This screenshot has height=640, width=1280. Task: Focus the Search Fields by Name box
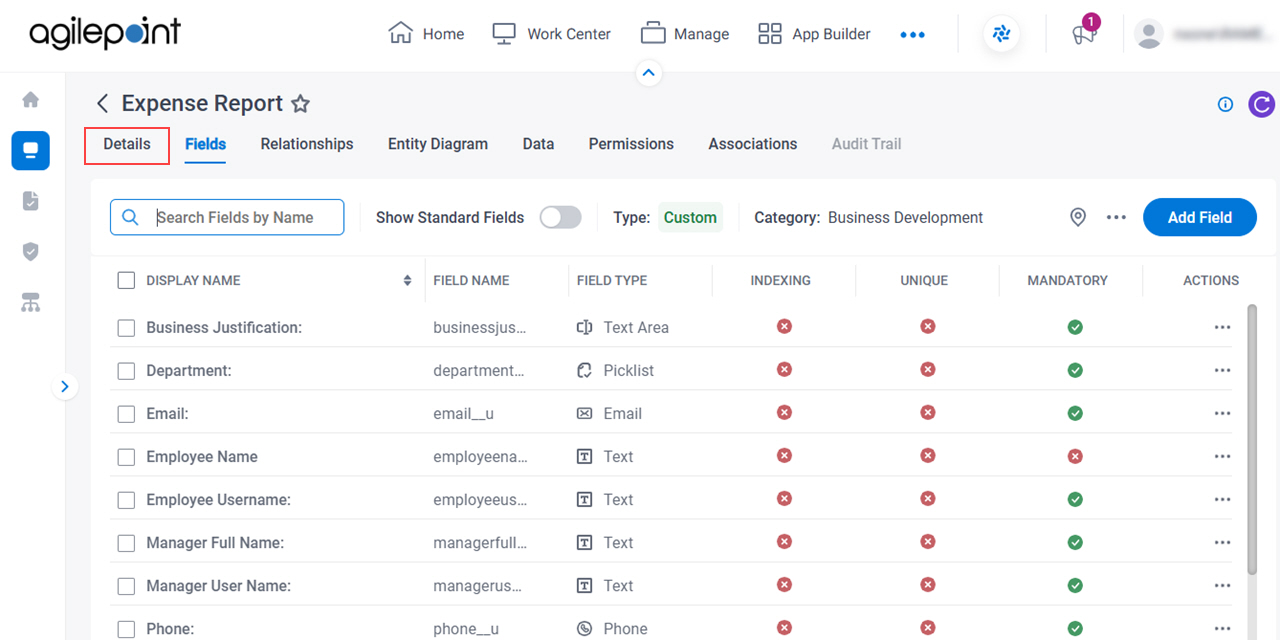[x=227, y=217]
